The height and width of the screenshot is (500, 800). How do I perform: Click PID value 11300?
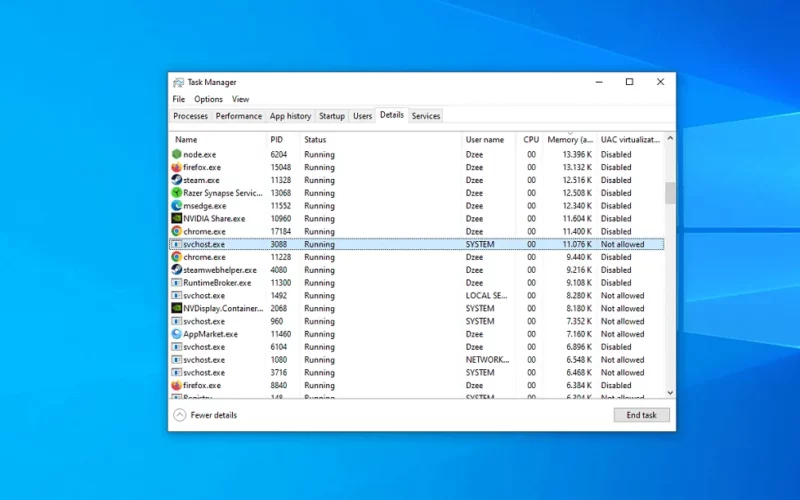[281, 283]
